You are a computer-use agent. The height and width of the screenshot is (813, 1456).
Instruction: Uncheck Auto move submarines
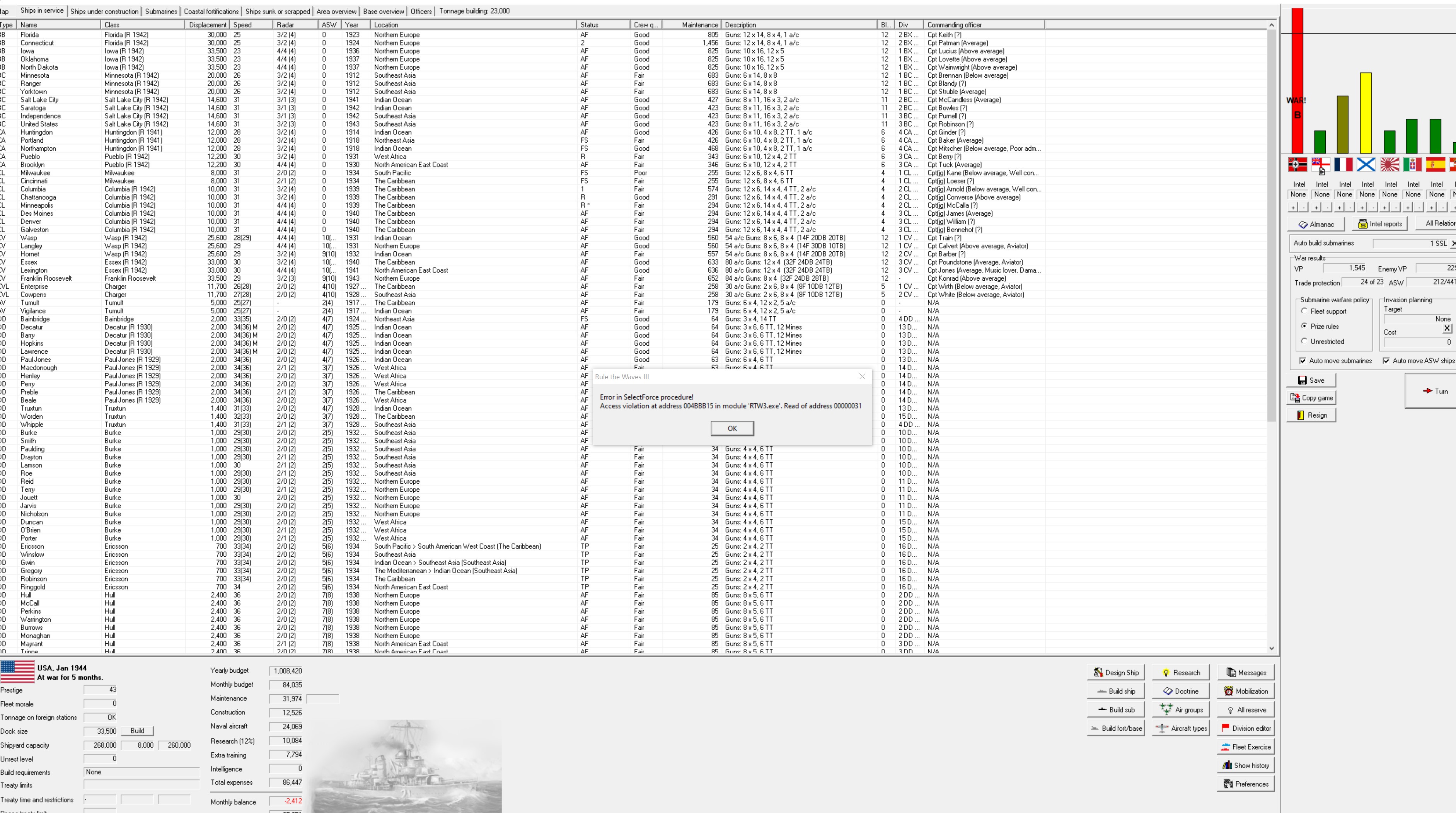[x=1302, y=361]
